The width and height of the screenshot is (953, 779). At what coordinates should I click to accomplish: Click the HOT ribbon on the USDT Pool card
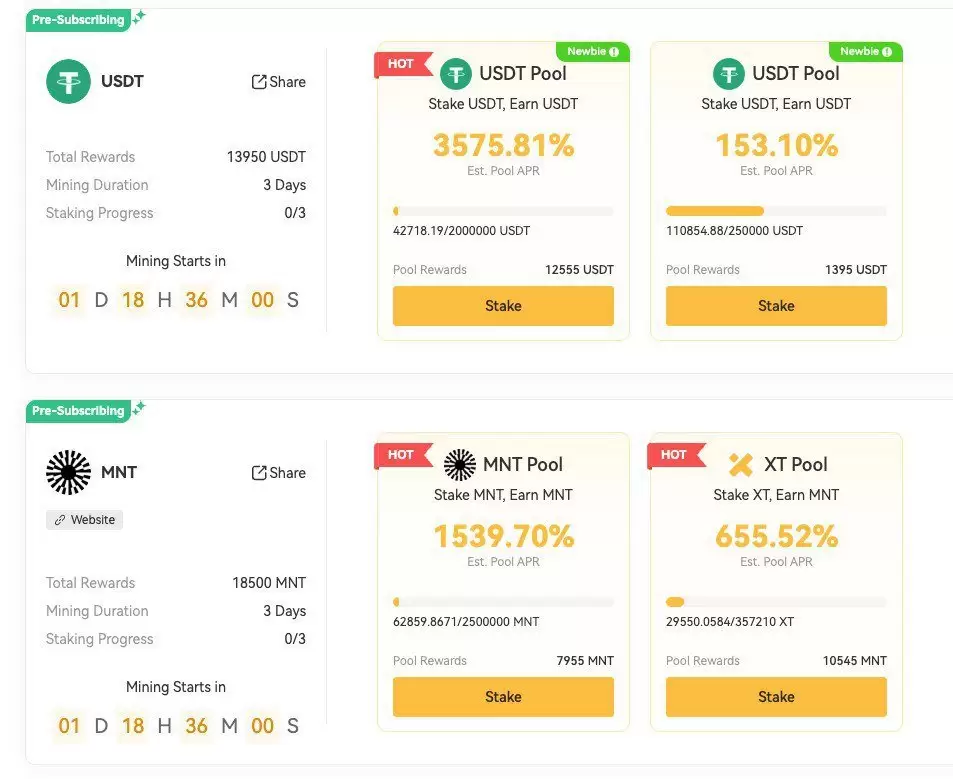point(403,64)
